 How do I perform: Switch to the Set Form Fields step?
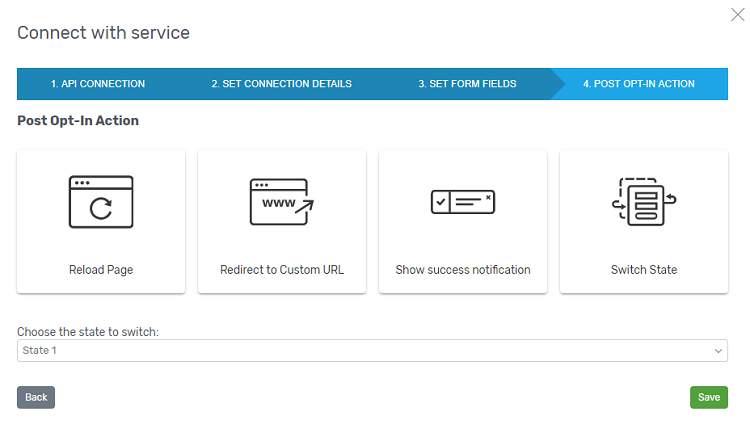point(467,84)
